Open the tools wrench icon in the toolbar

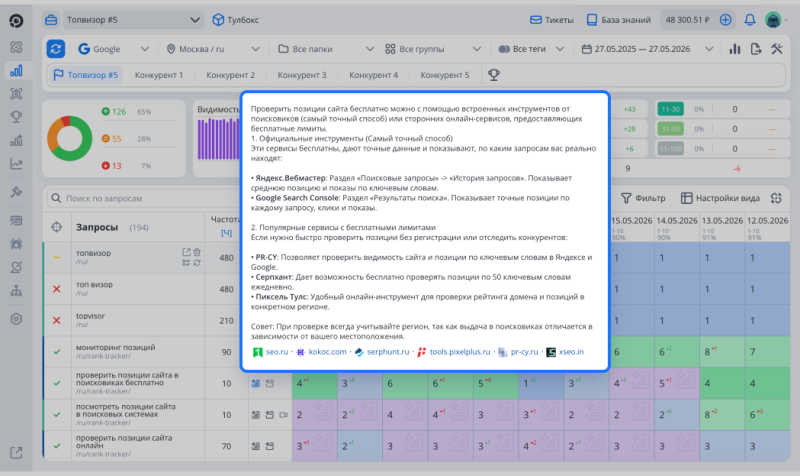pos(777,49)
